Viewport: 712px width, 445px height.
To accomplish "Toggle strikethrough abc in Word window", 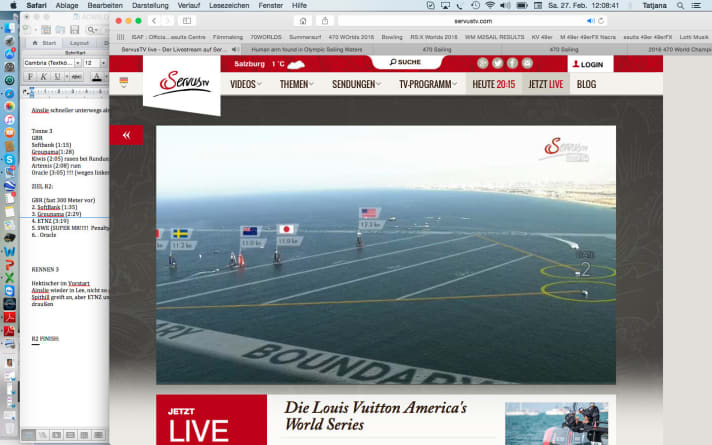I will pyautogui.click(x=77, y=77).
